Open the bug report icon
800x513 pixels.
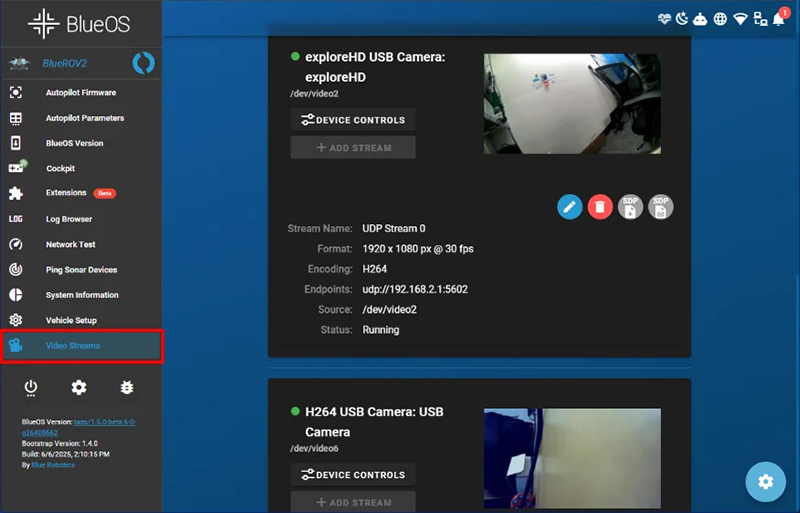pyautogui.click(x=127, y=387)
